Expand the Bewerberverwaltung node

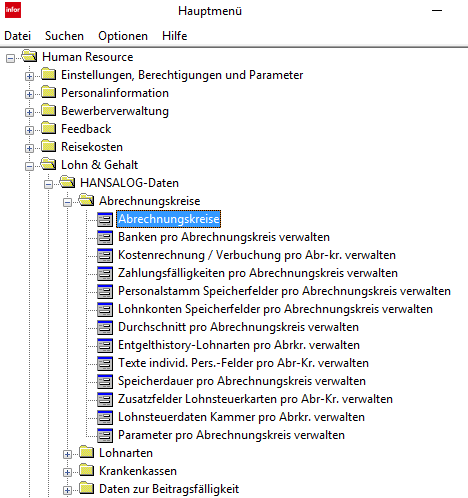[x=29, y=112]
